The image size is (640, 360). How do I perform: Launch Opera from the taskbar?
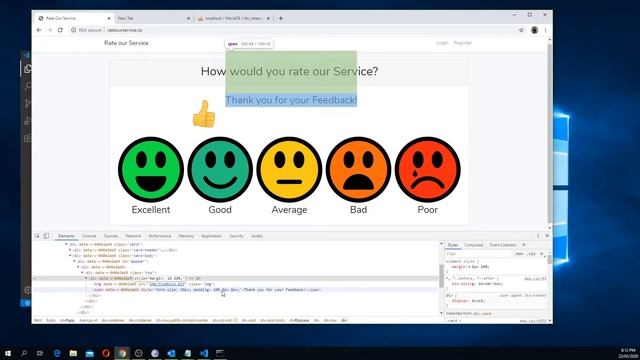pos(106,353)
